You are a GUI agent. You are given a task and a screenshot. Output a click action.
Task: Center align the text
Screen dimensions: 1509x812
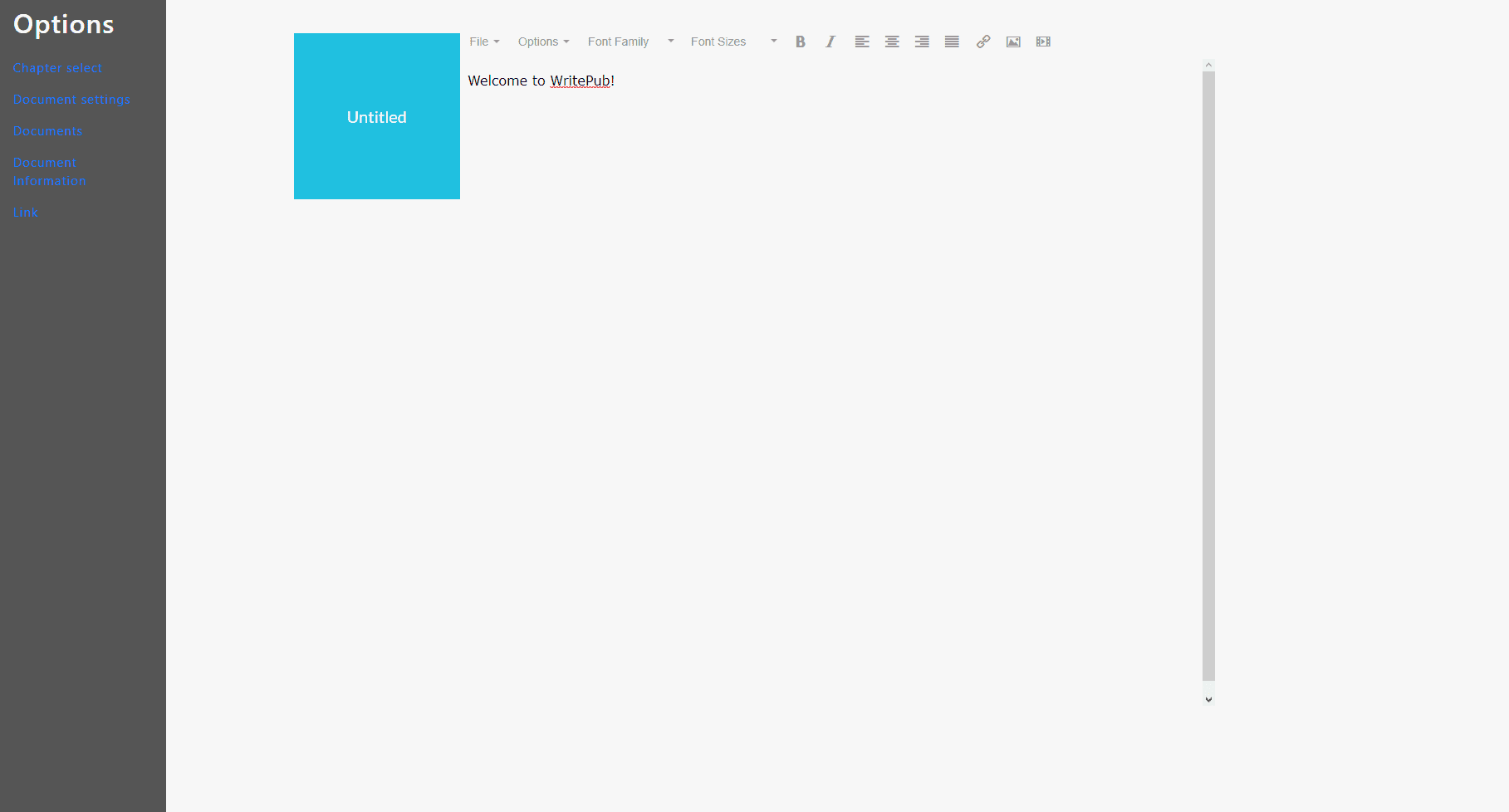point(892,42)
